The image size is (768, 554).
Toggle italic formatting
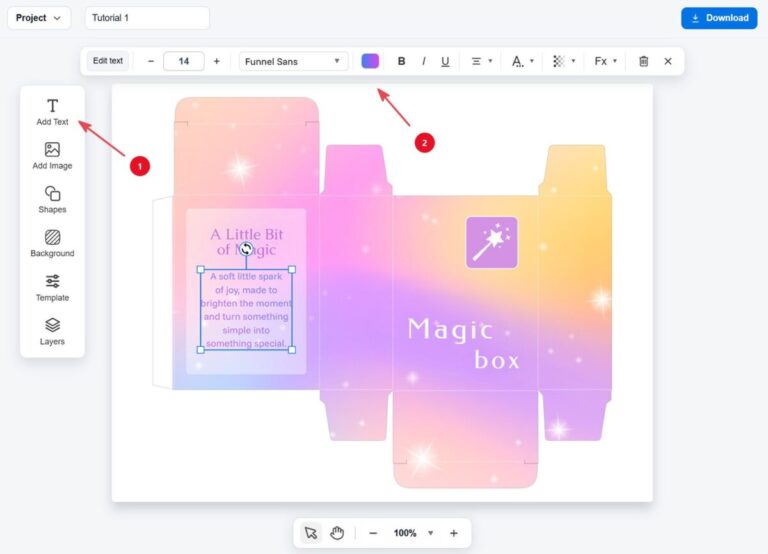point(424,61)
